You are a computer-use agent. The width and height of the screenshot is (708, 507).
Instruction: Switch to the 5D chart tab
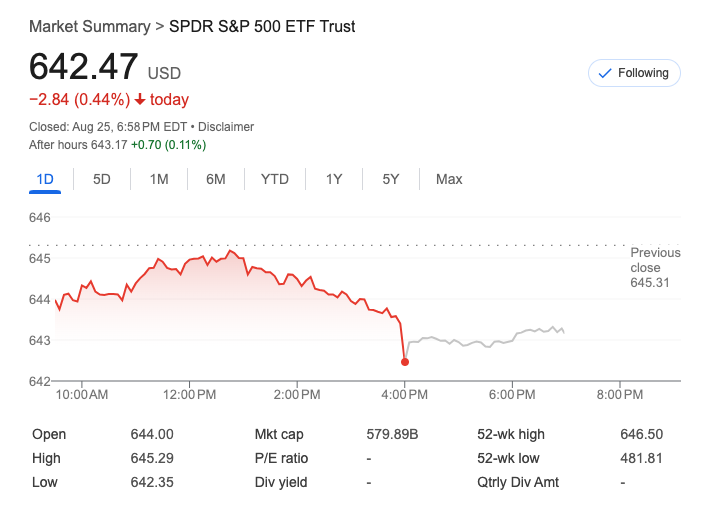point(102,179)
